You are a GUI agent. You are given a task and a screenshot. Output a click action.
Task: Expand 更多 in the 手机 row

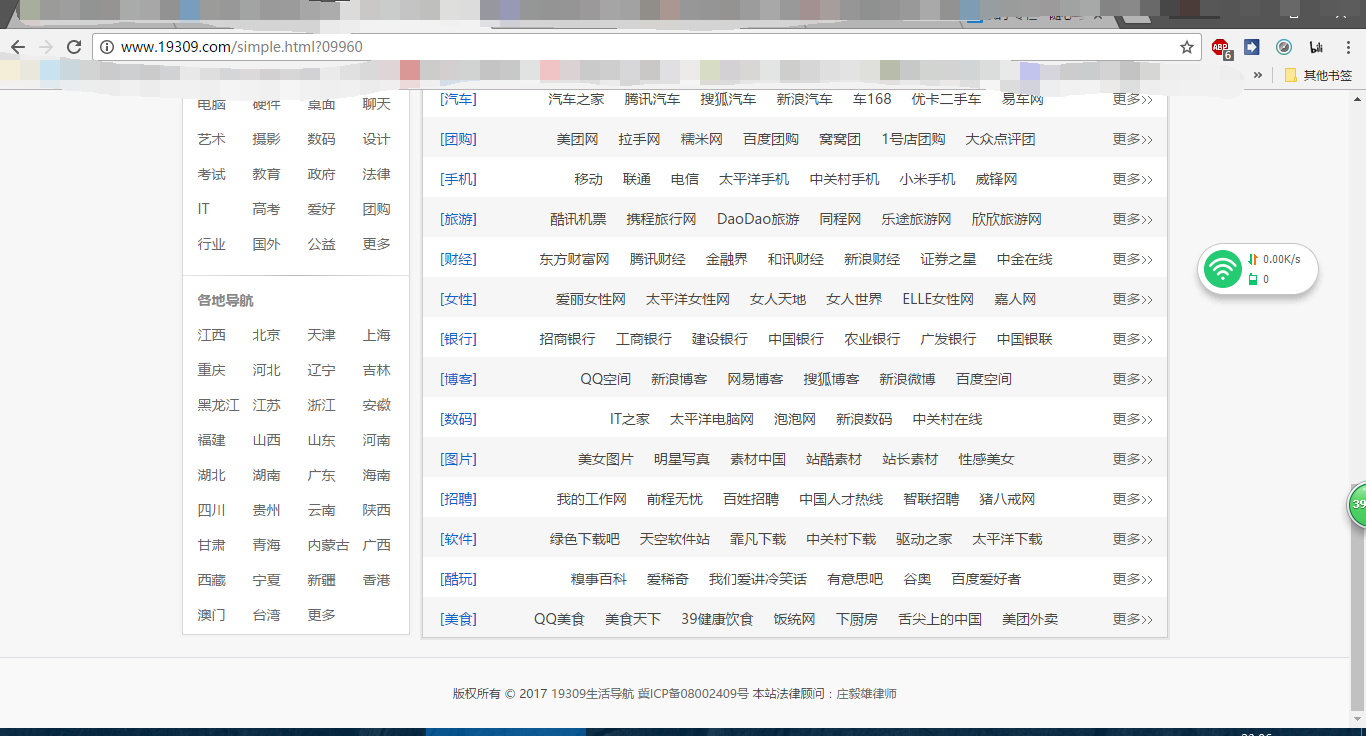[x=1133, y=179]
